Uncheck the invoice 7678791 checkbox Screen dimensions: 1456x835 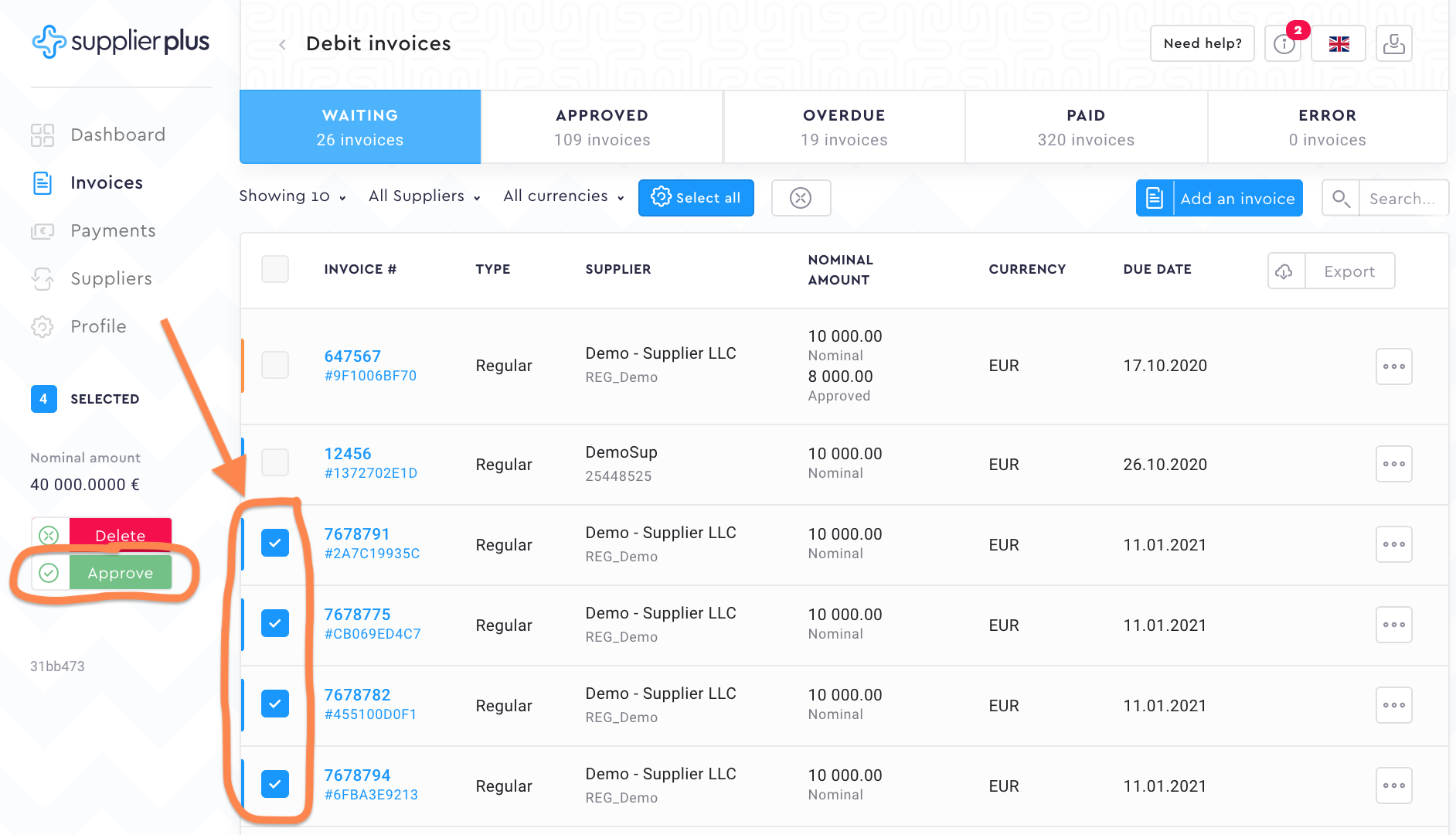point(275,543)
